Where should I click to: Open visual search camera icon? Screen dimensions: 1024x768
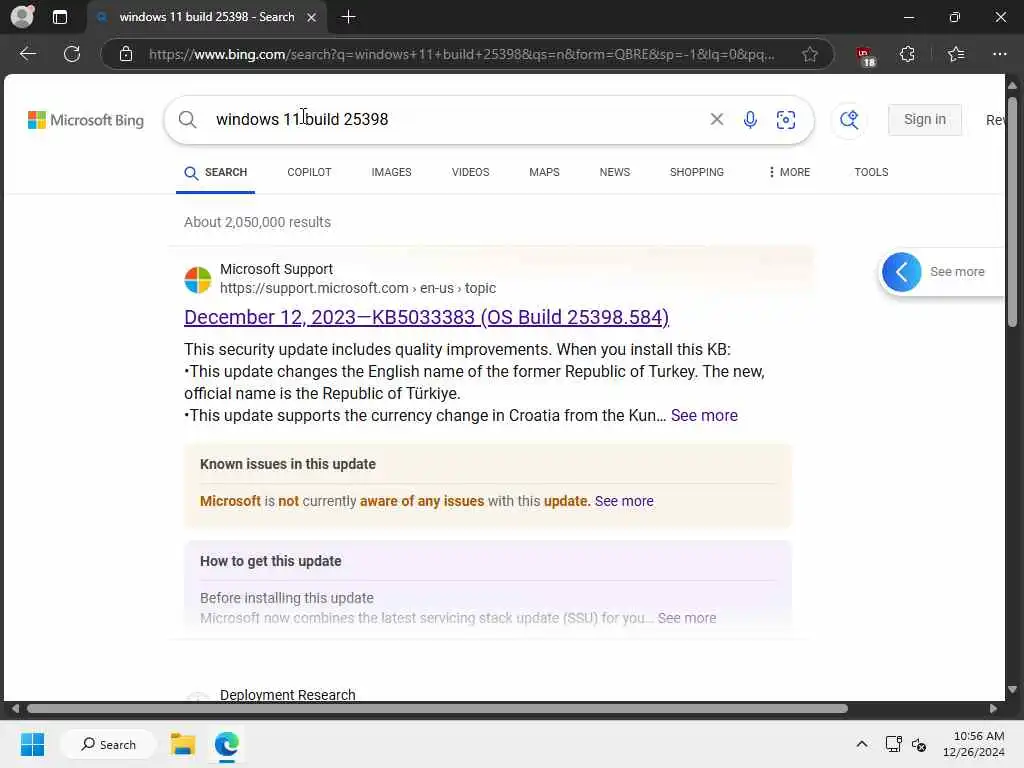(x=786, y=120)
